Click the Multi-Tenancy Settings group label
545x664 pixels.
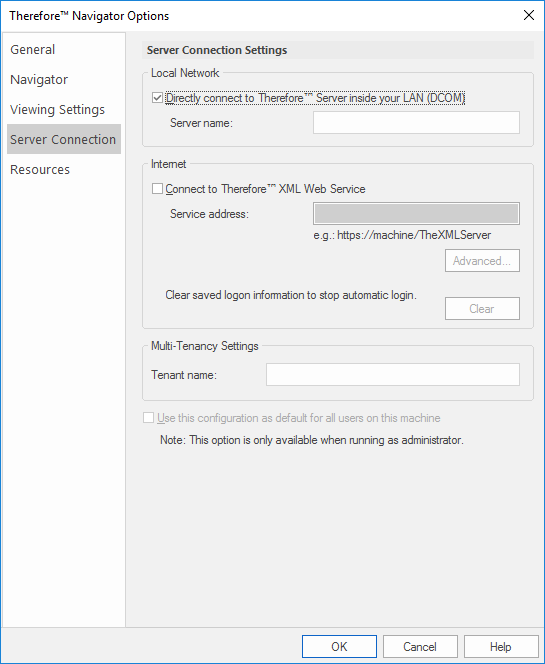tap(205, 346)
